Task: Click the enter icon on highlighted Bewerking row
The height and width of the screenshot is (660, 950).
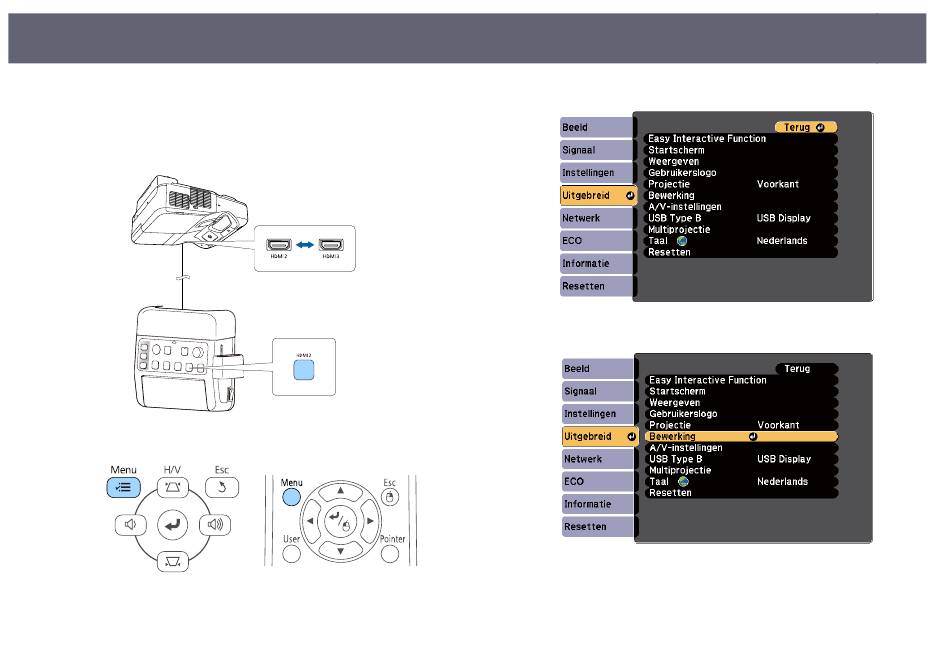Action: [753, 436]
